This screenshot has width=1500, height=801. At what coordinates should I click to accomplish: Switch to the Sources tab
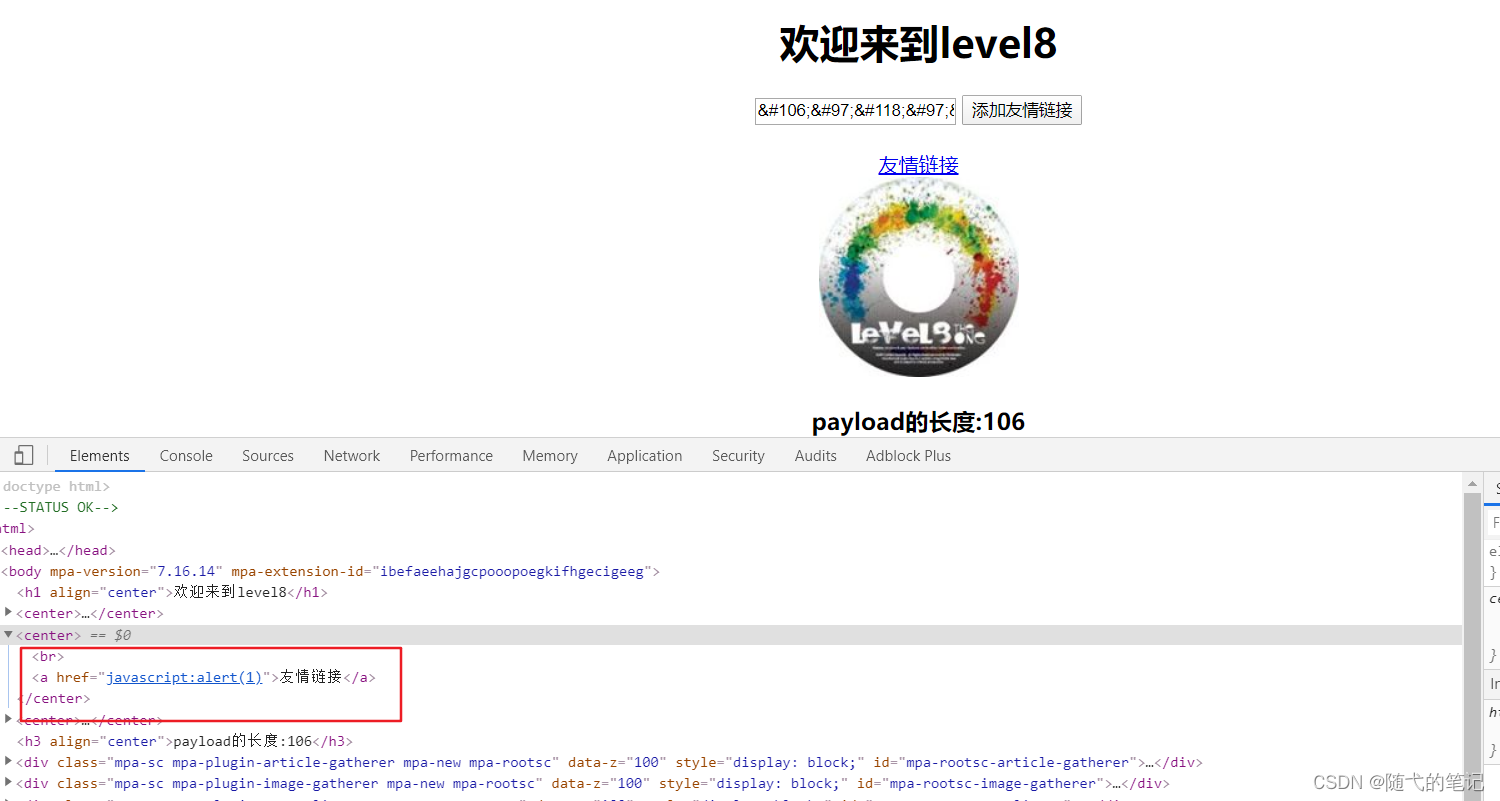[x=267, y=455]
